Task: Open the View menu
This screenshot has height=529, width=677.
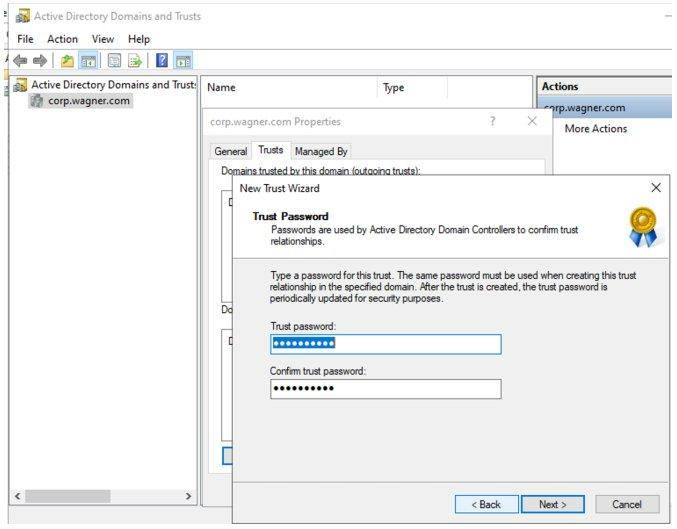Action: [103, 39]
